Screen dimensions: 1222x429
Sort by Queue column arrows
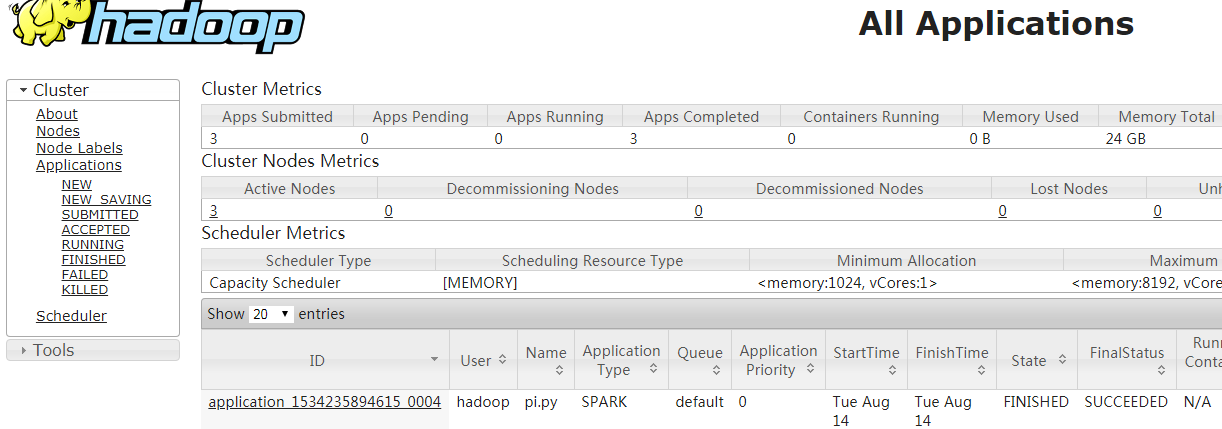coord(717,369)
